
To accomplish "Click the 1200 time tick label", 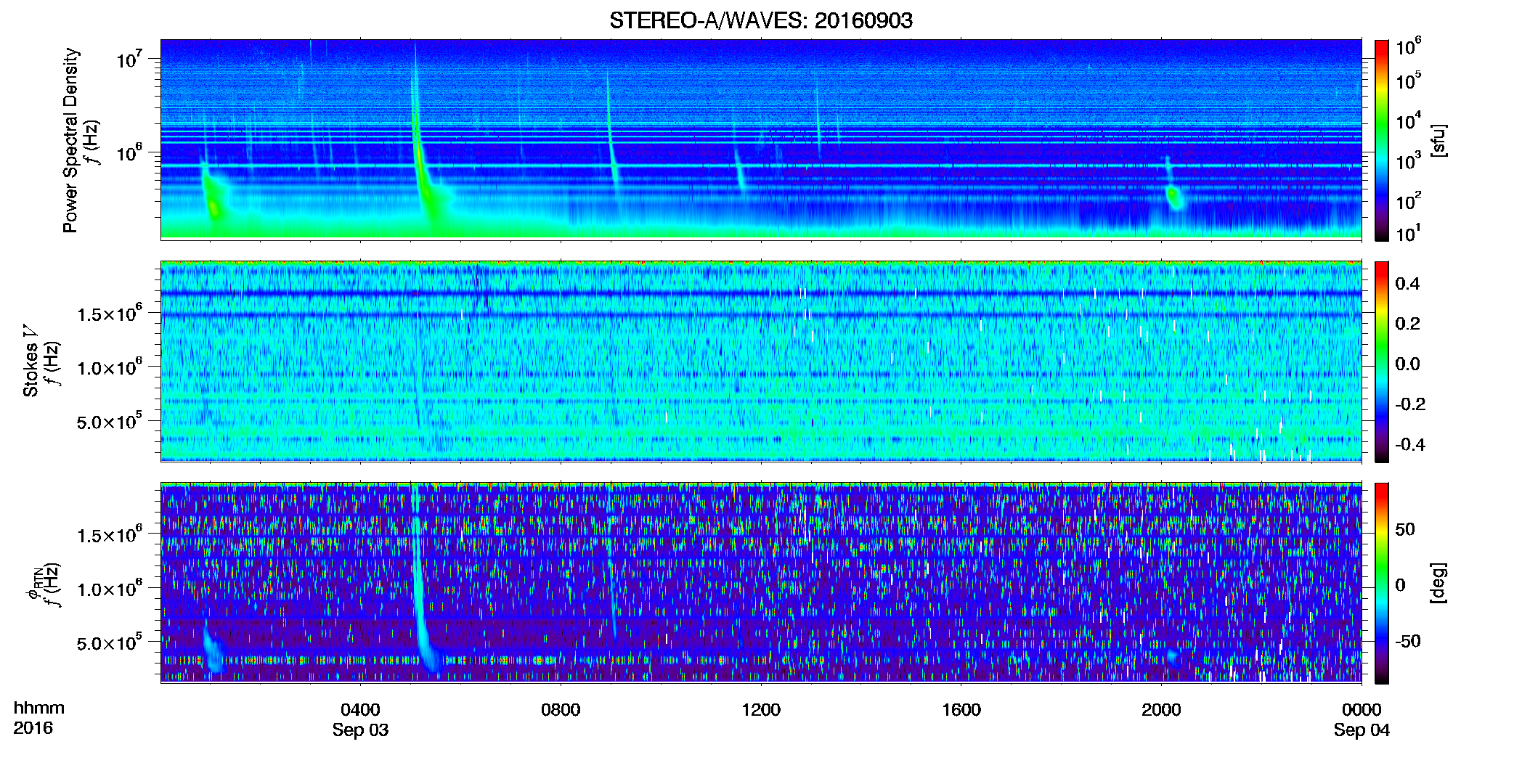I will click(761, 710).
